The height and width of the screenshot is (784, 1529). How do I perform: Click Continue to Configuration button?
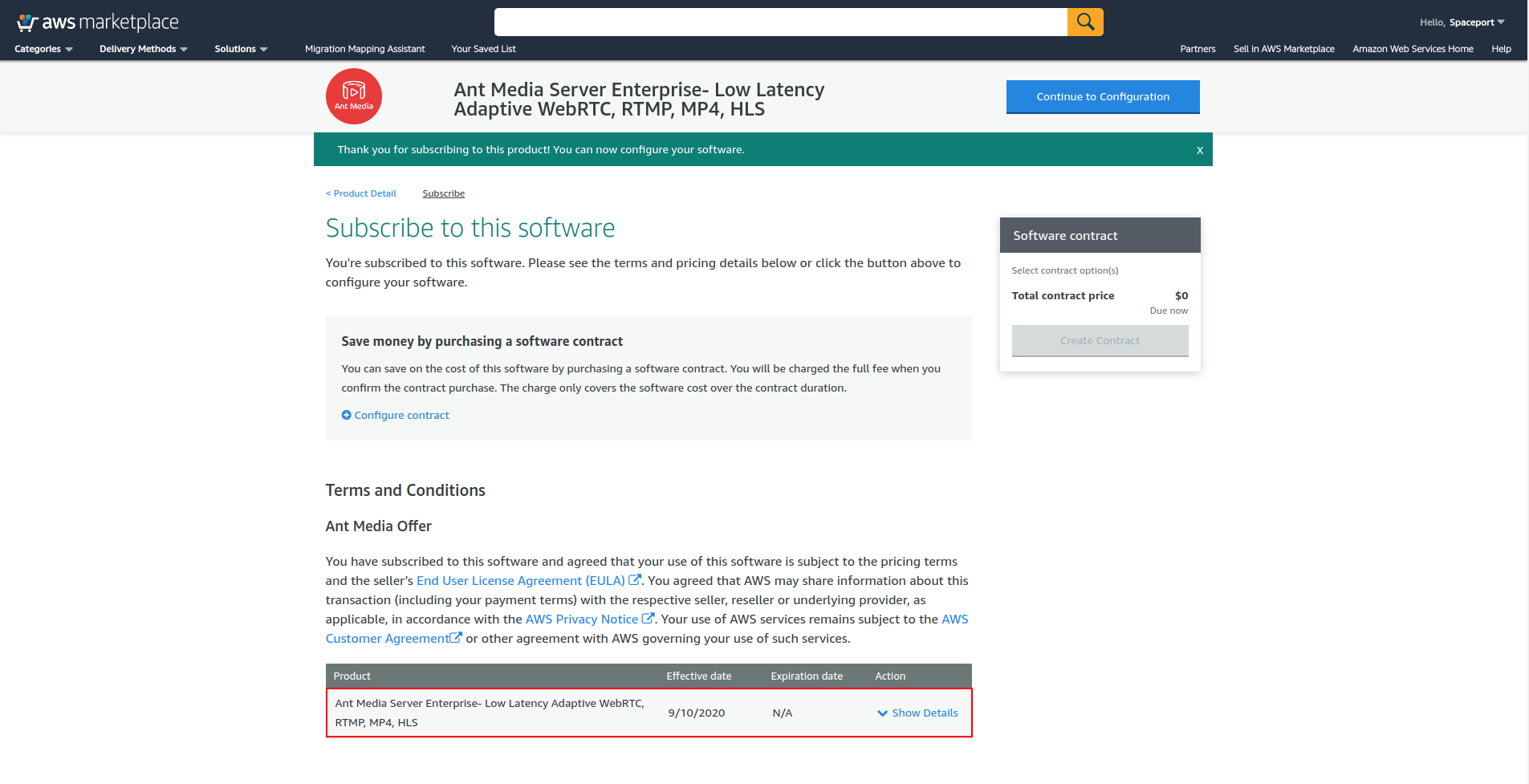(1103, 97)
